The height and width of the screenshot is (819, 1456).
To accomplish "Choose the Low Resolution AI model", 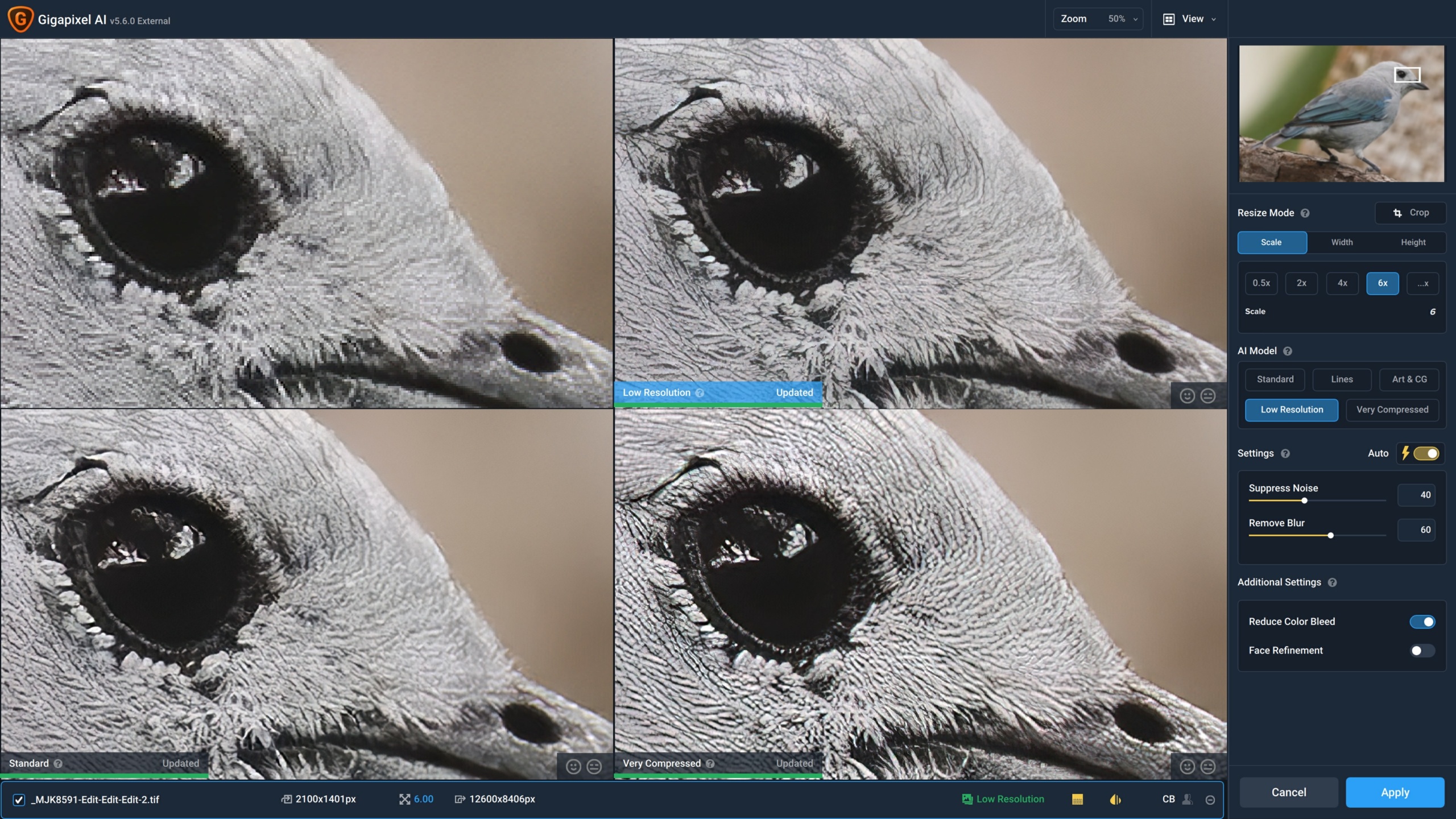I will pos(1292,410).
